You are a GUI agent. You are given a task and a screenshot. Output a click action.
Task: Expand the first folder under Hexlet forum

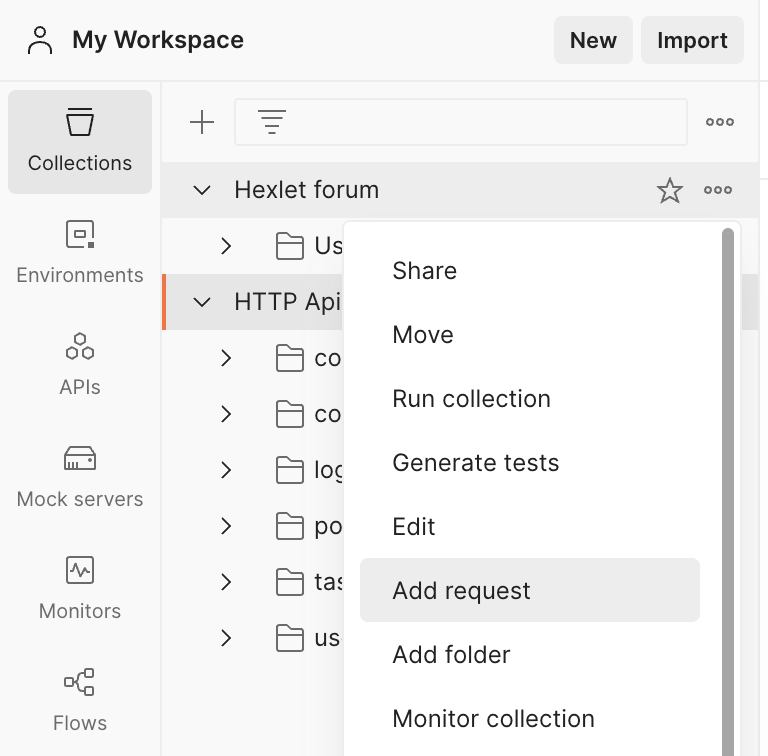[226, 246]
